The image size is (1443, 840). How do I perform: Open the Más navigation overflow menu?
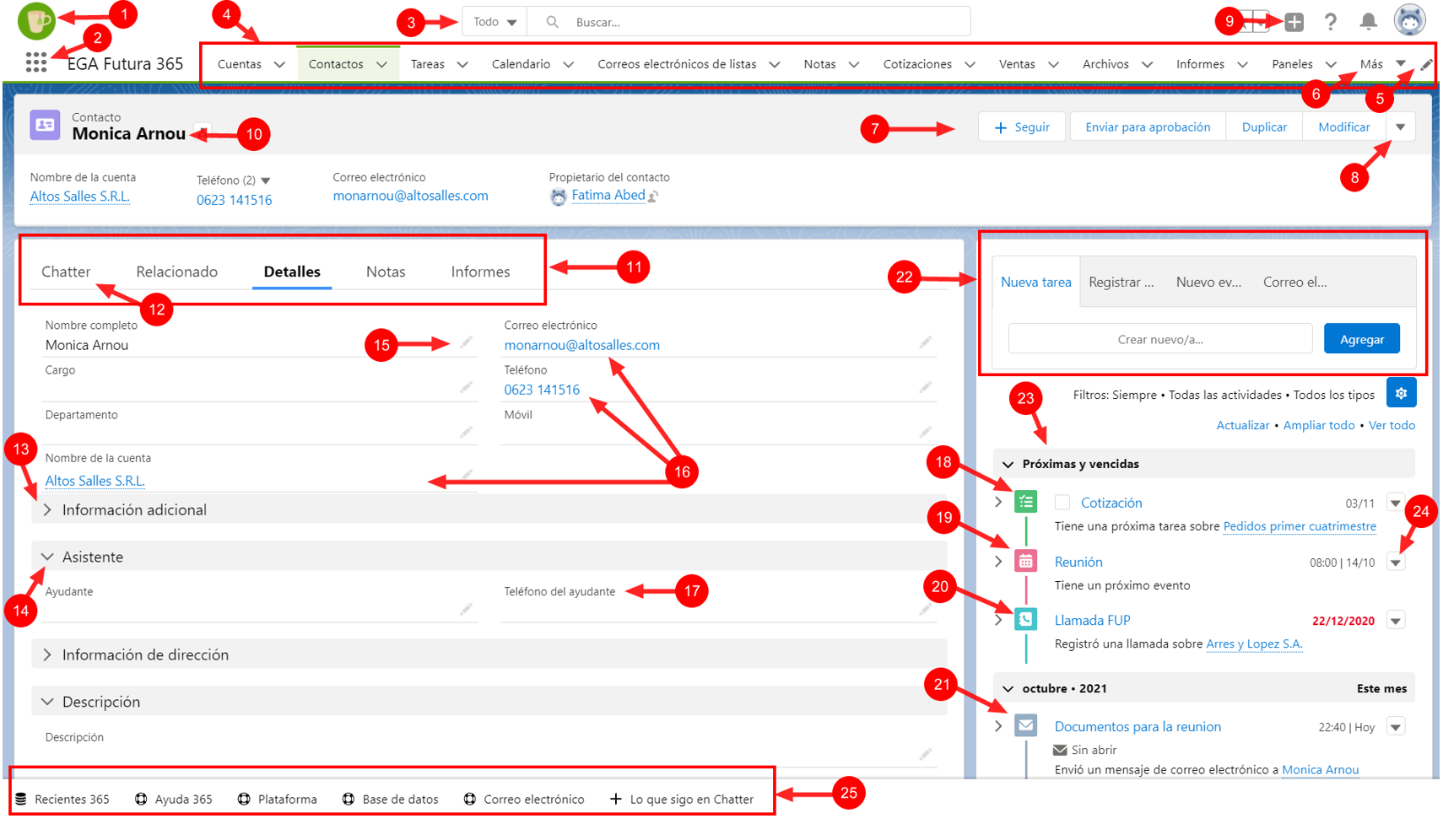pos(1383,64)
